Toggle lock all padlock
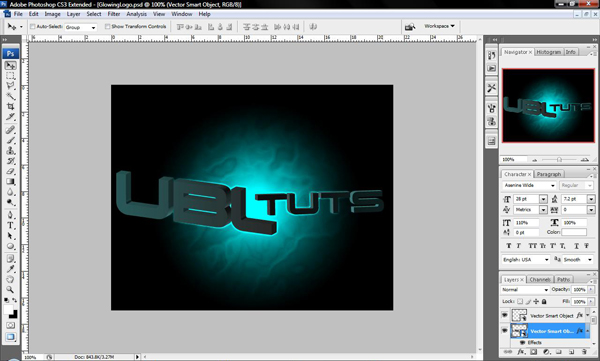This screenshot has width=600, height=361. tap(544, 302)
